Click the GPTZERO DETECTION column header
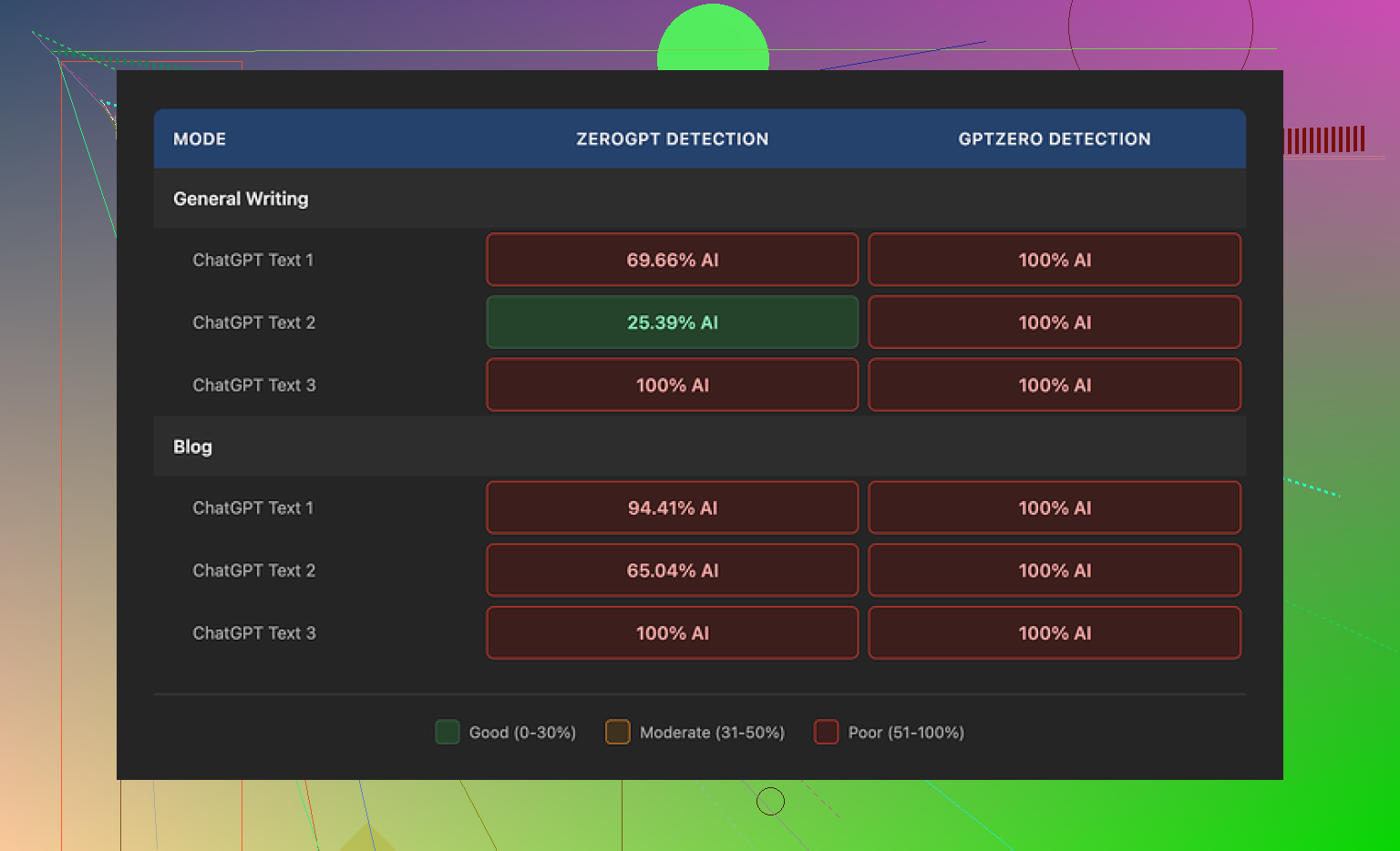Screen dimensions: 1400x851 point(1054,139)
